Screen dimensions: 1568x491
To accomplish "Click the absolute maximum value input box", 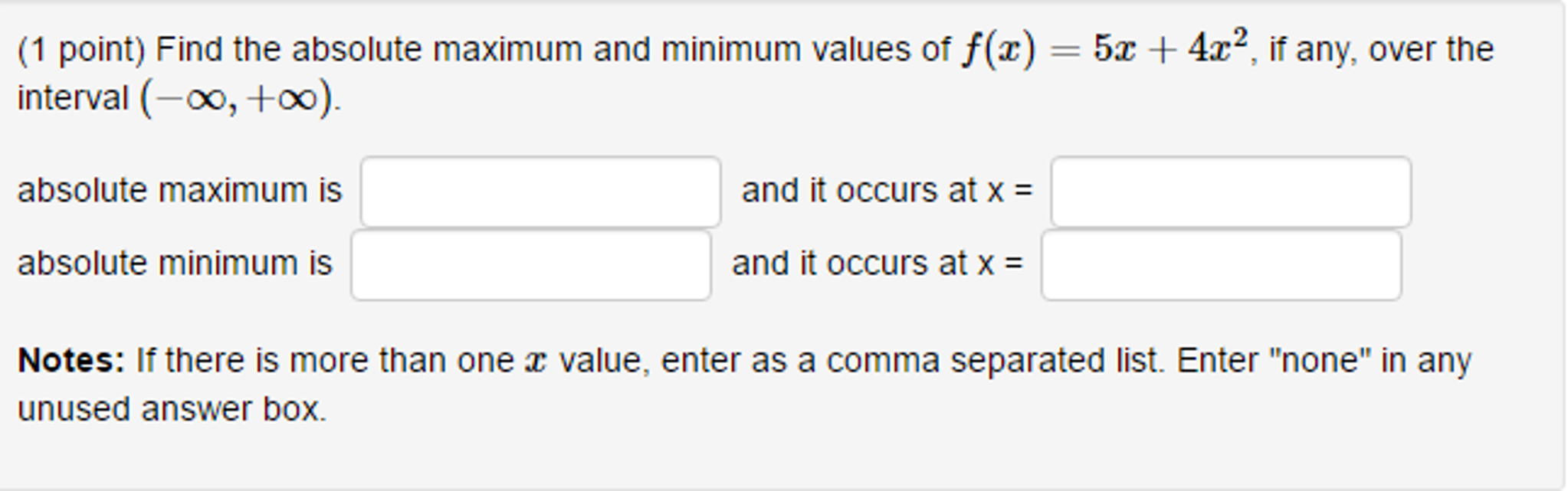I will (540, 191).
